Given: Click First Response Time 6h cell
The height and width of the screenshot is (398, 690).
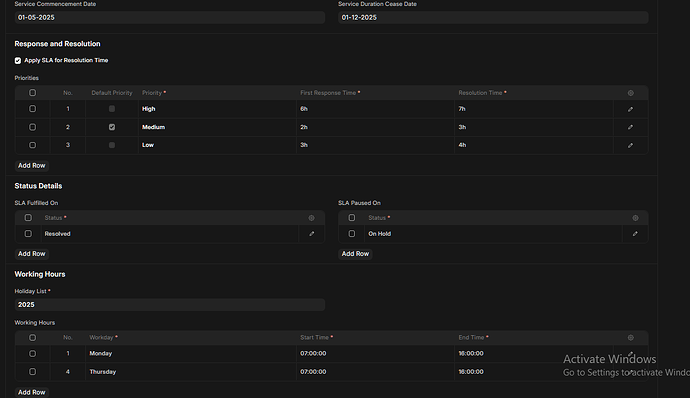Looking at the screenshot, I should (375, 109).
